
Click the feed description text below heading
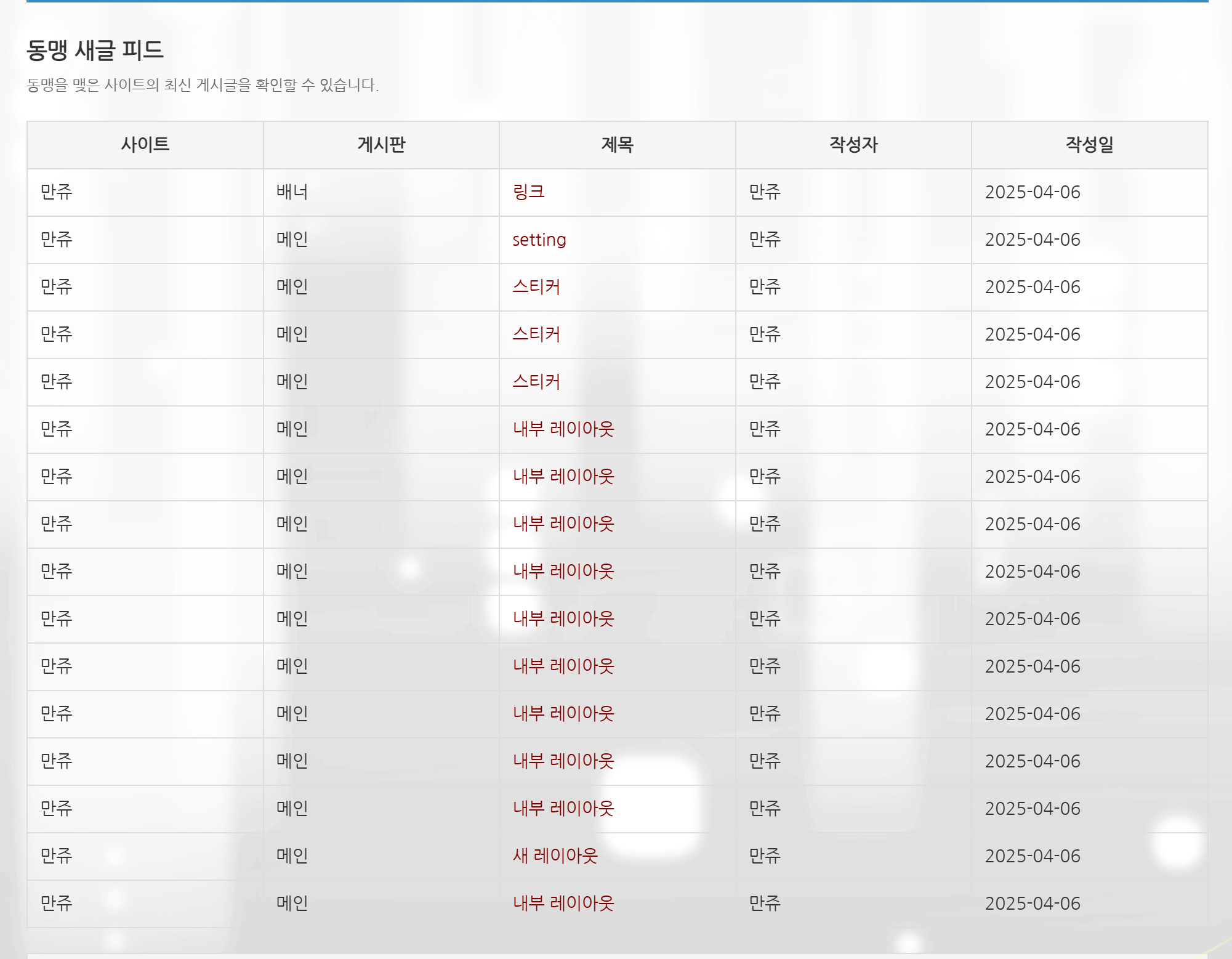click(203, 85)
